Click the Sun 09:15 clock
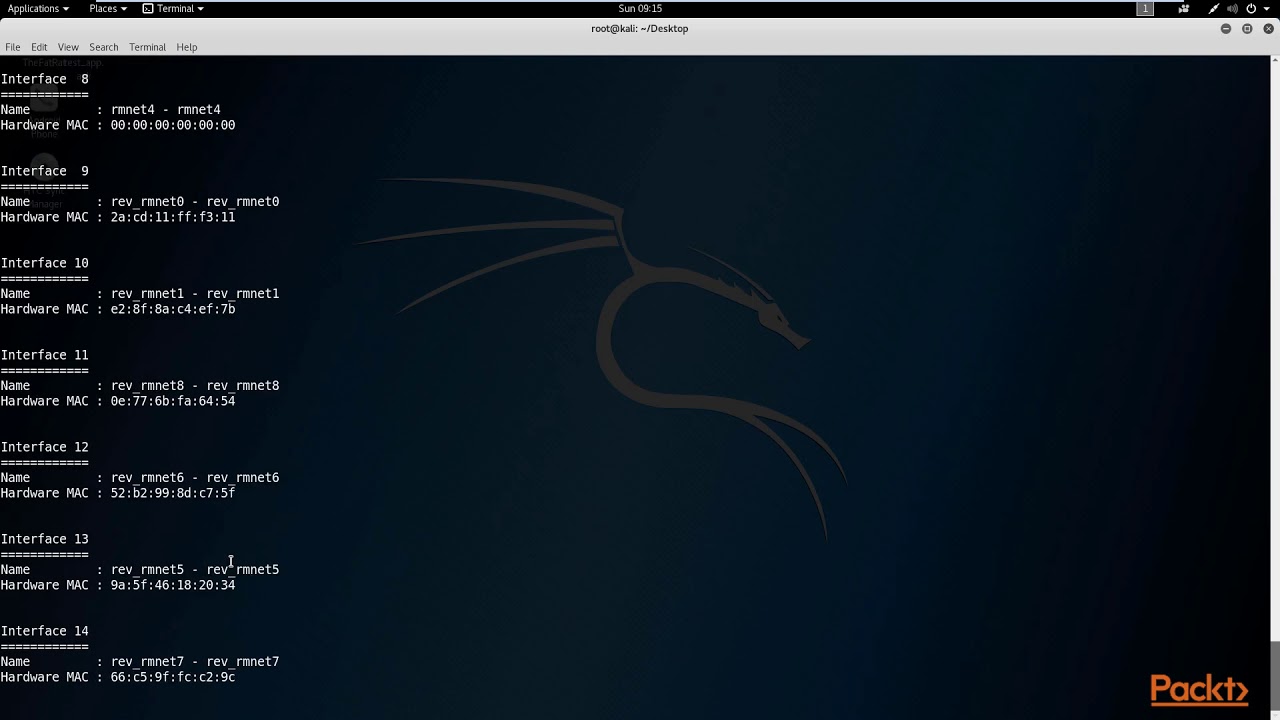This screenshot has width=1280, height=720. 640,8
